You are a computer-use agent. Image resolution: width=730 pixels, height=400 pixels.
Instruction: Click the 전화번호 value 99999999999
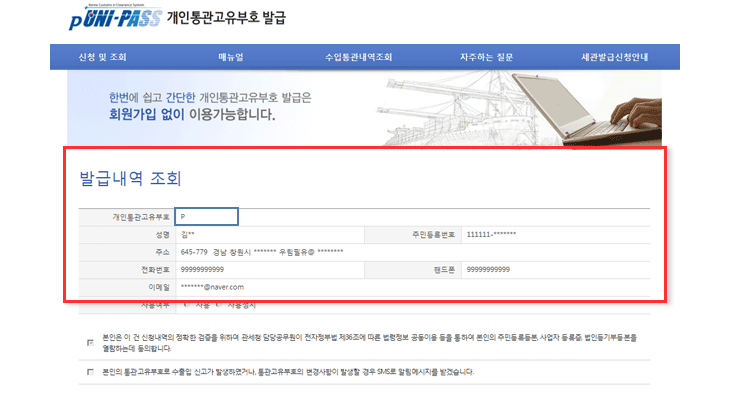tap(202, 270)
